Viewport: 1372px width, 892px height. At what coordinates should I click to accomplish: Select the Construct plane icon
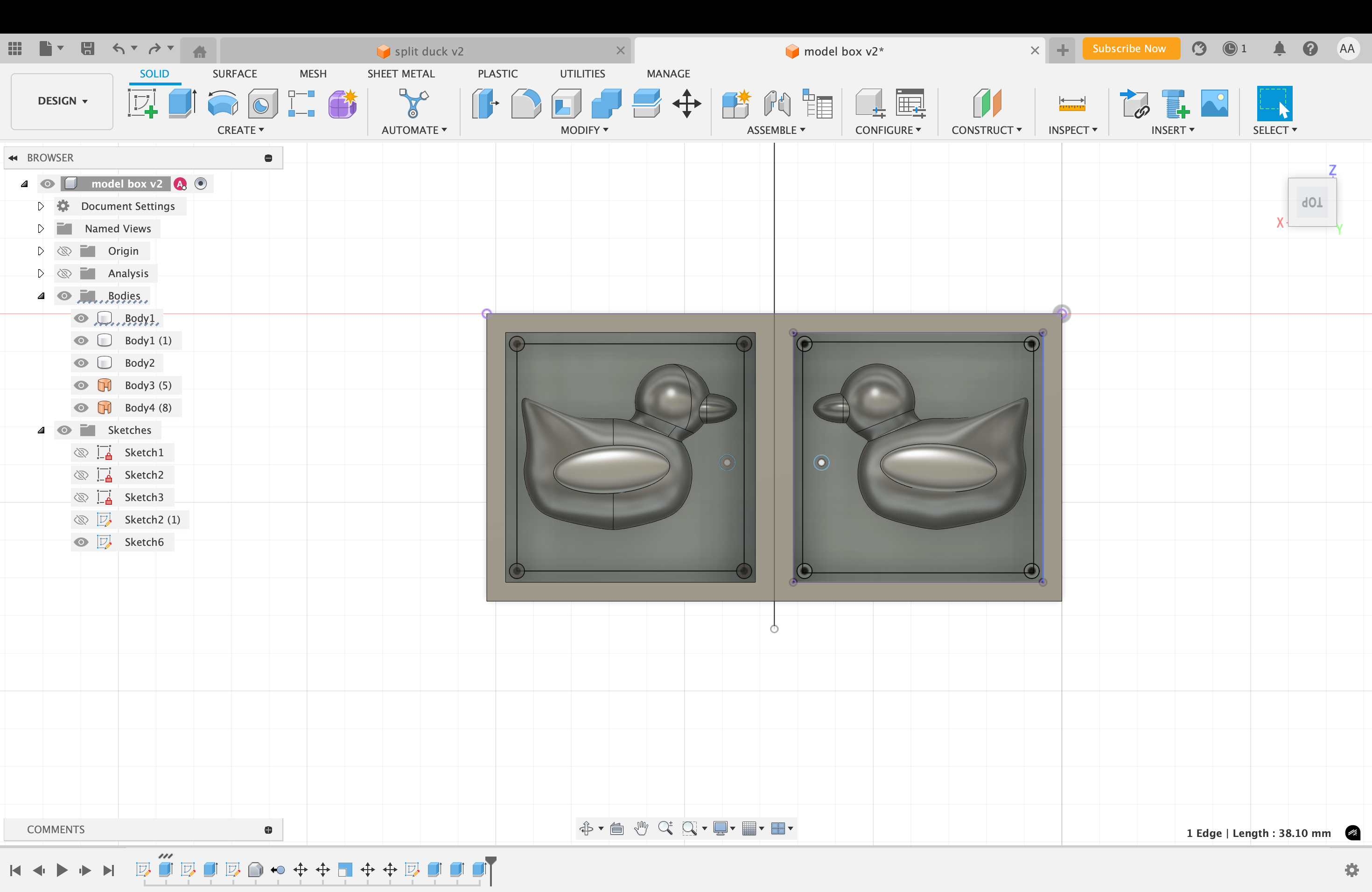tap(987, 104)
